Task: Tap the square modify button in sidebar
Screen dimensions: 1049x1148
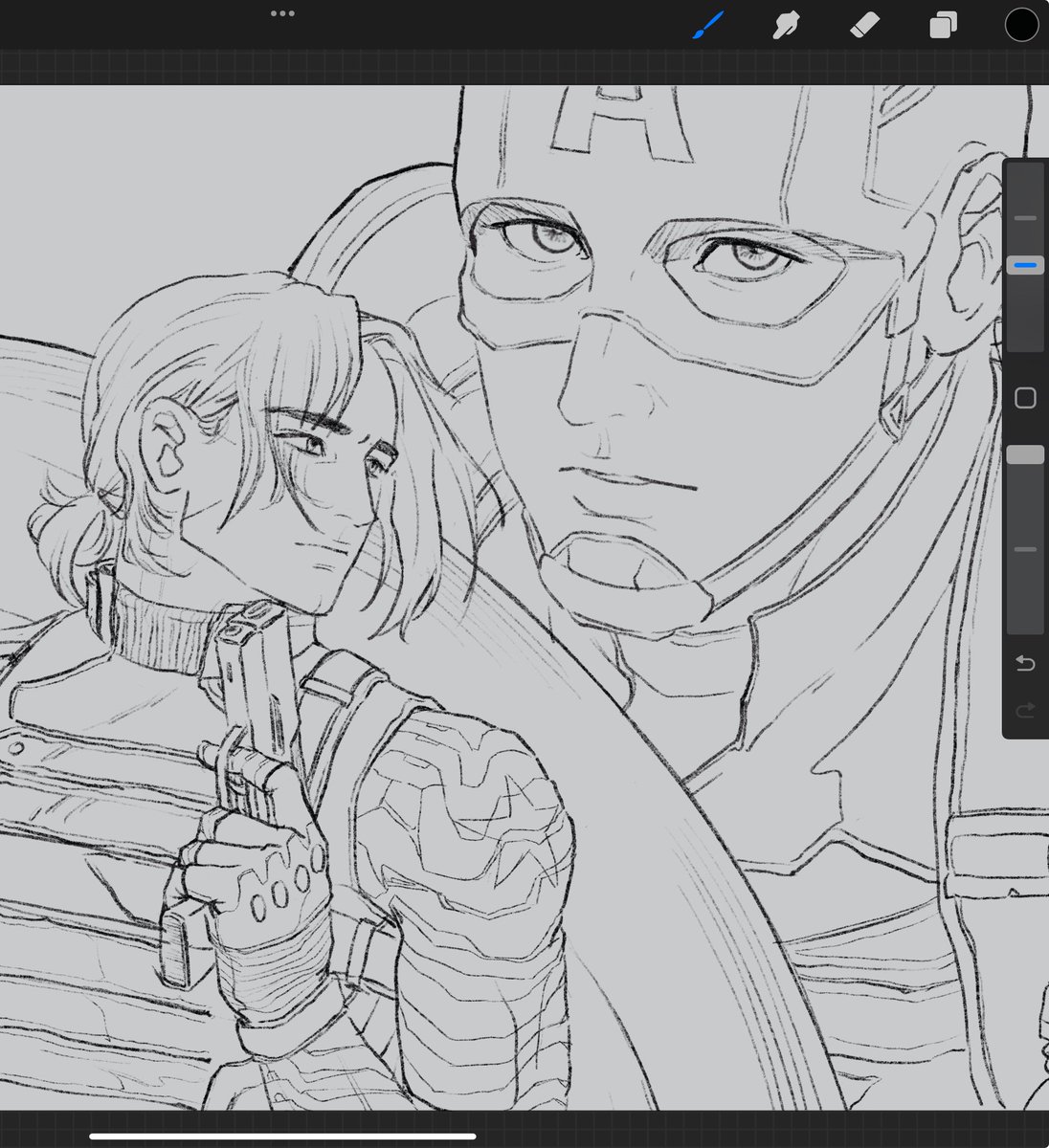Action: (x=1025, y=398)
